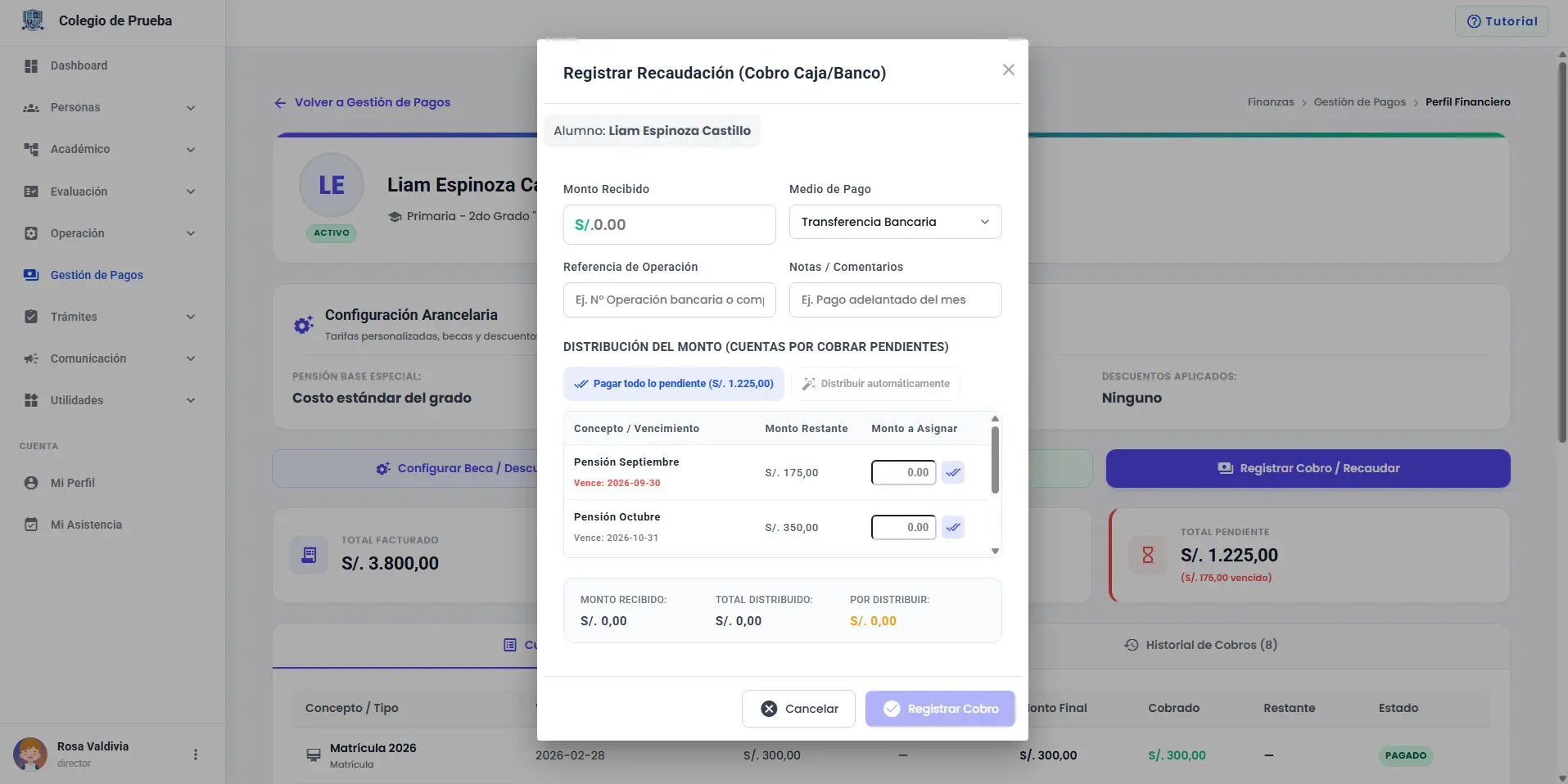Click the Monto Recibido amount field
1568x784 pixels.
tap(669, 224)
